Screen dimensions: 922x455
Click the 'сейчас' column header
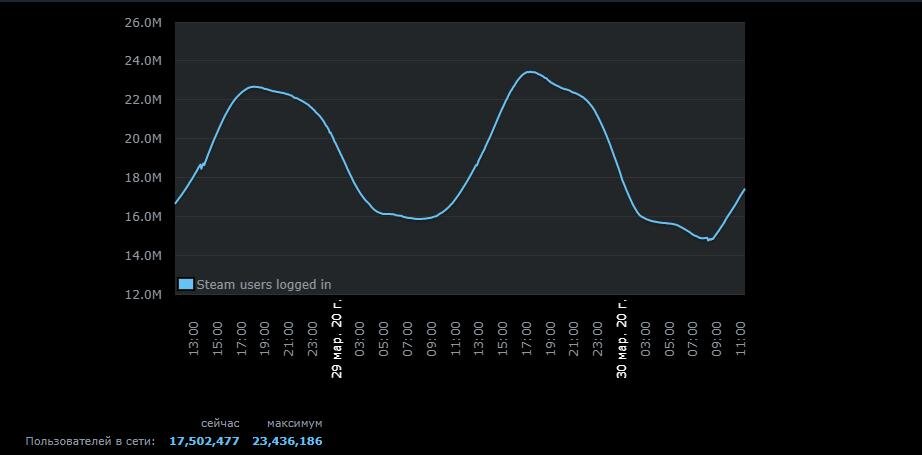pyautogui.click(x=220, y=423)
